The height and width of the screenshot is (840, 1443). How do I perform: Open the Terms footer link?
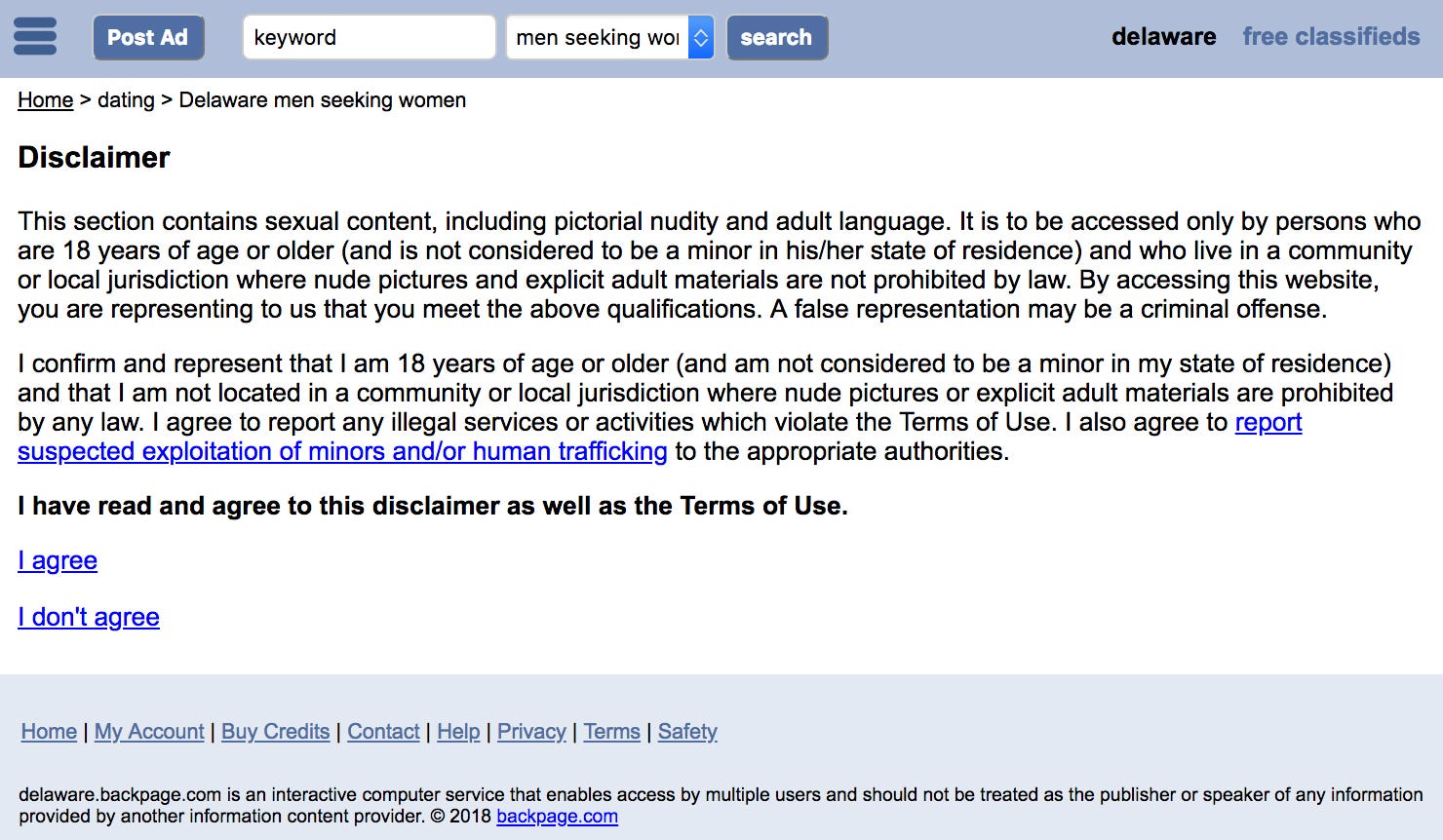(x=612, y=732)
